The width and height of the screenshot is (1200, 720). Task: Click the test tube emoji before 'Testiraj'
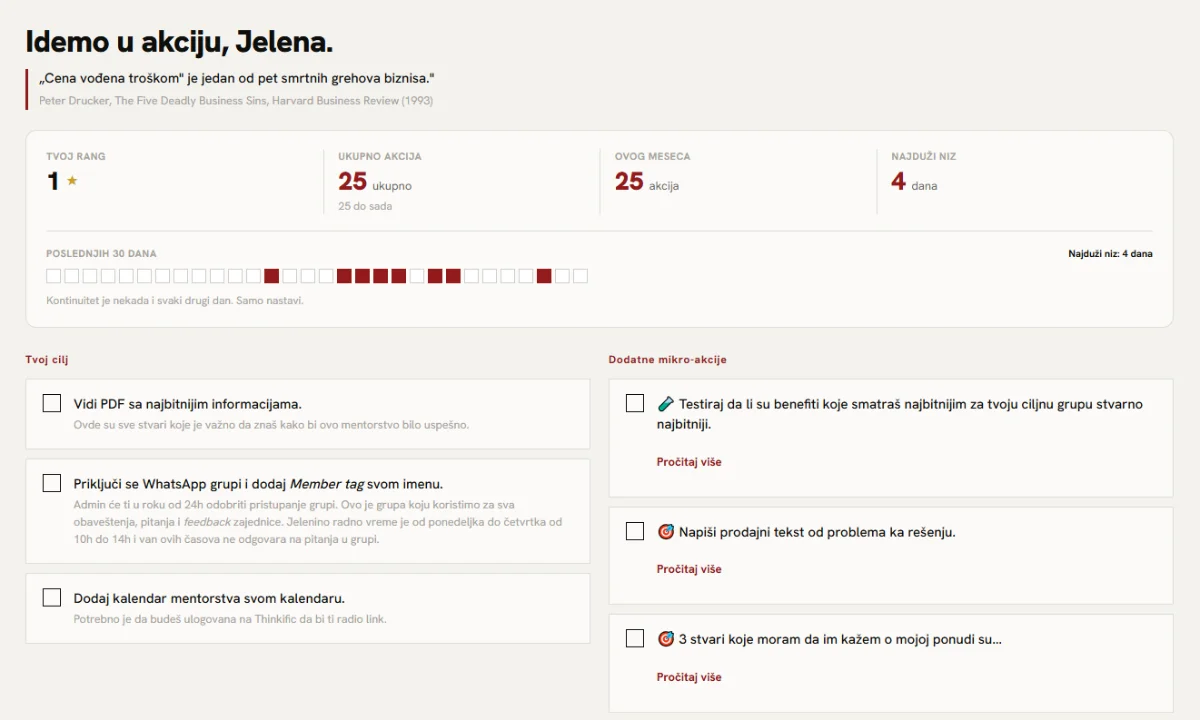666,404
